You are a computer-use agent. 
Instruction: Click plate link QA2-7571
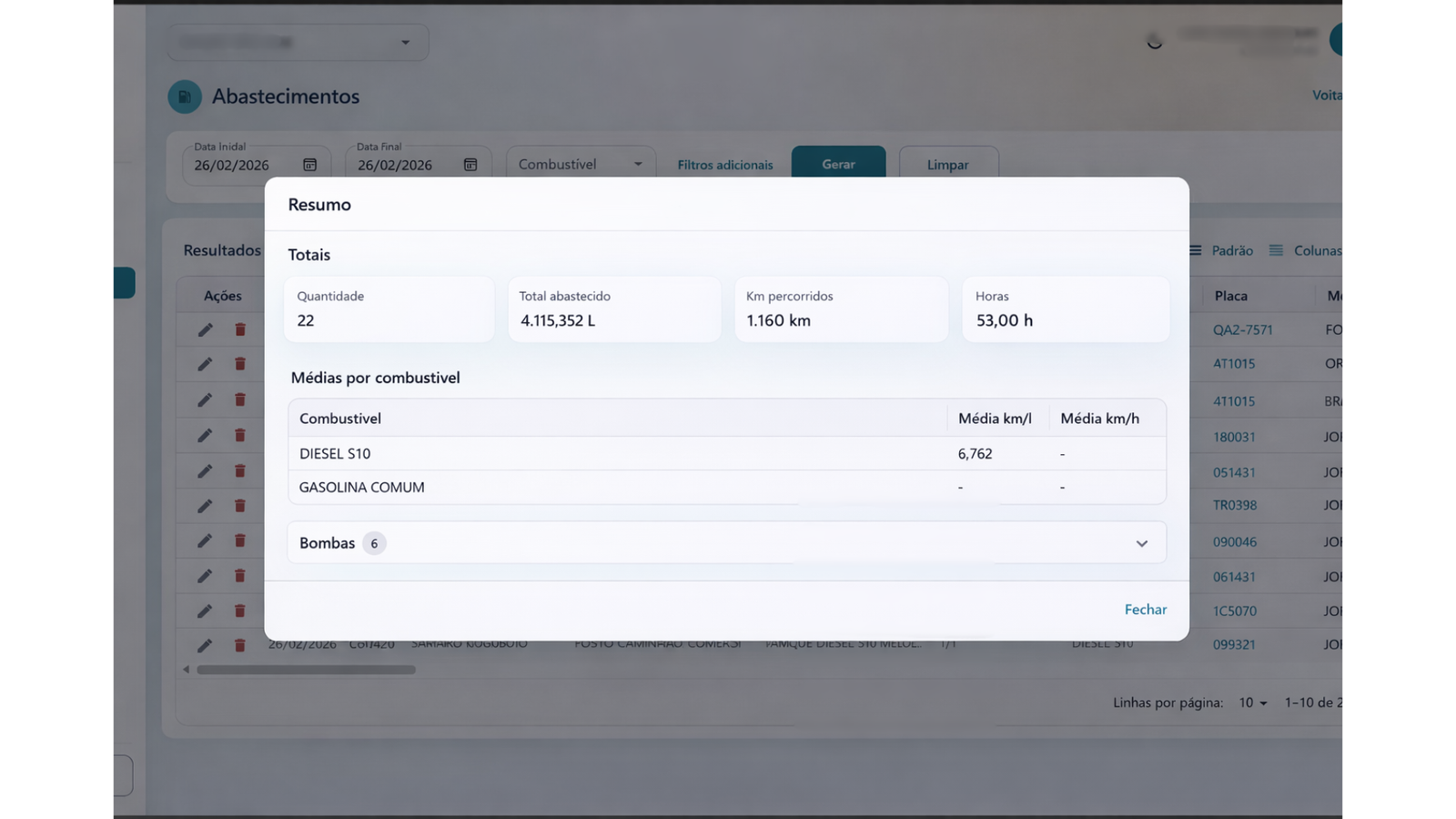click(x=1242, y=329)
